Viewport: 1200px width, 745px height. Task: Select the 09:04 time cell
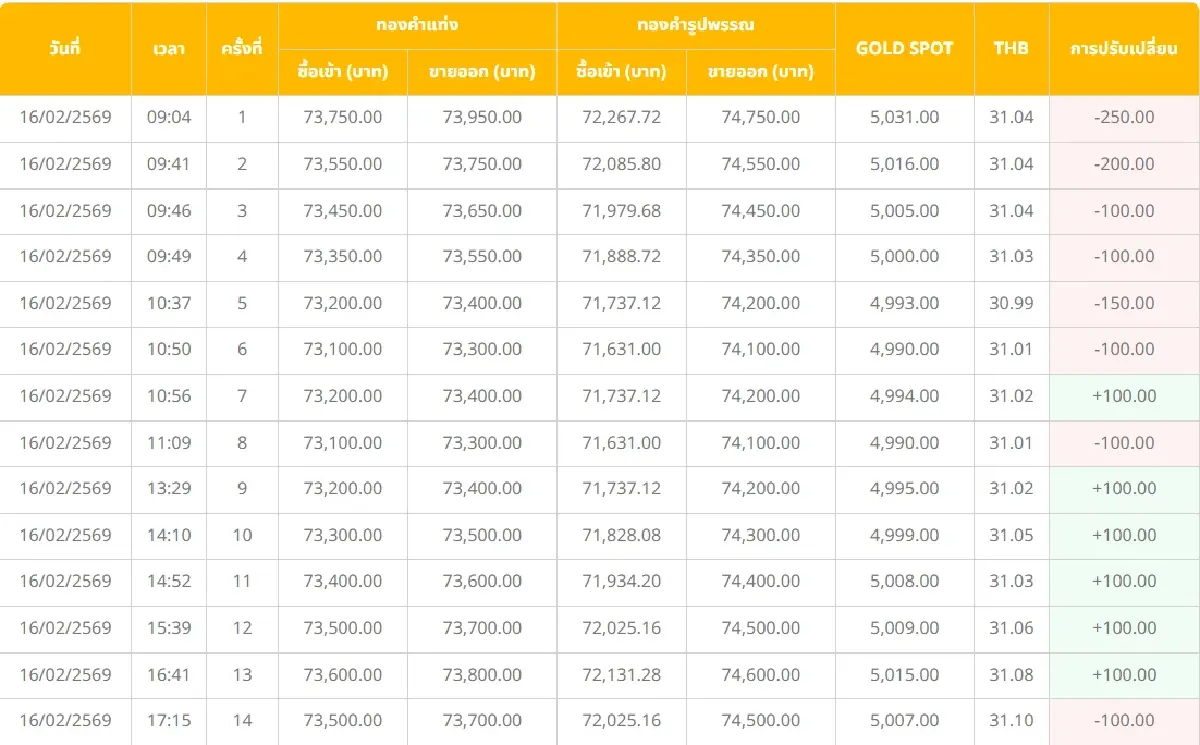click(169, 118)
